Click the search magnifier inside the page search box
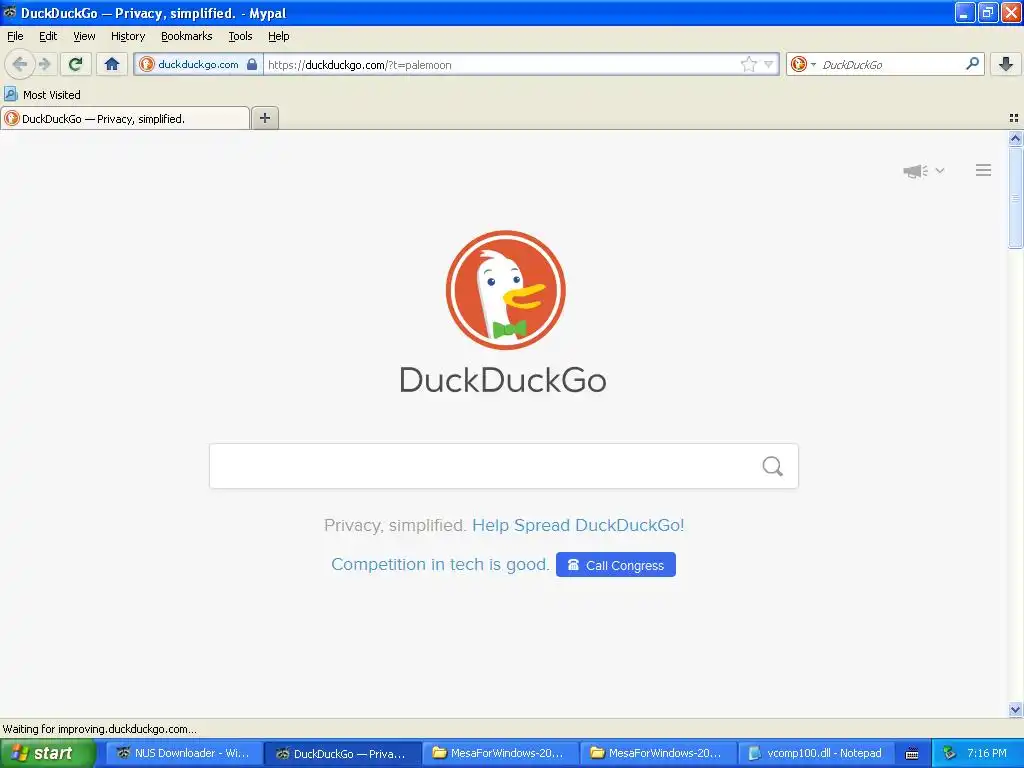Image resolution: width=1024 pixels, height=768 pixels. (773, 466)
